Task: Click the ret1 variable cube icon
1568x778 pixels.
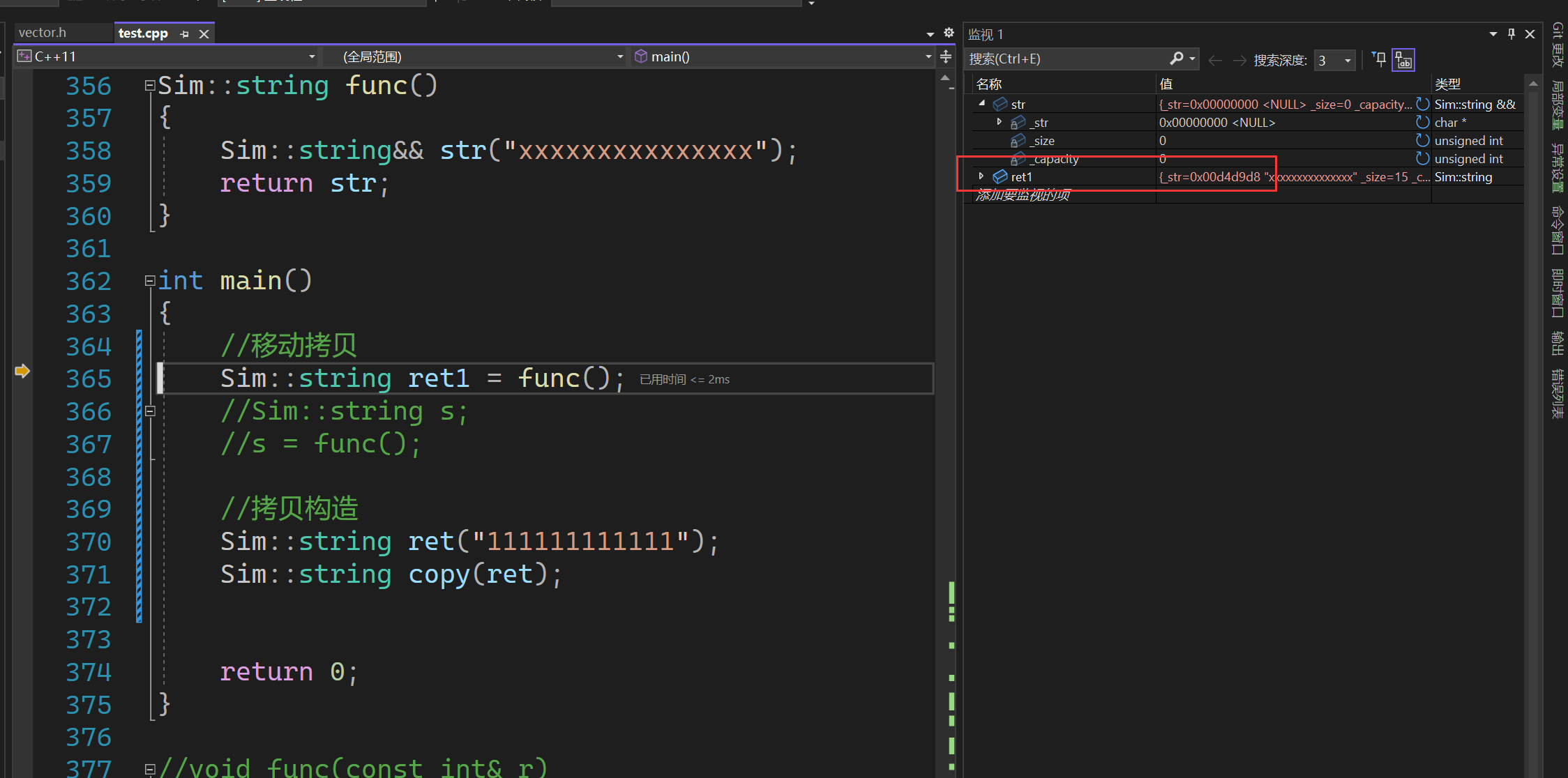Action: pos(1000,176)
